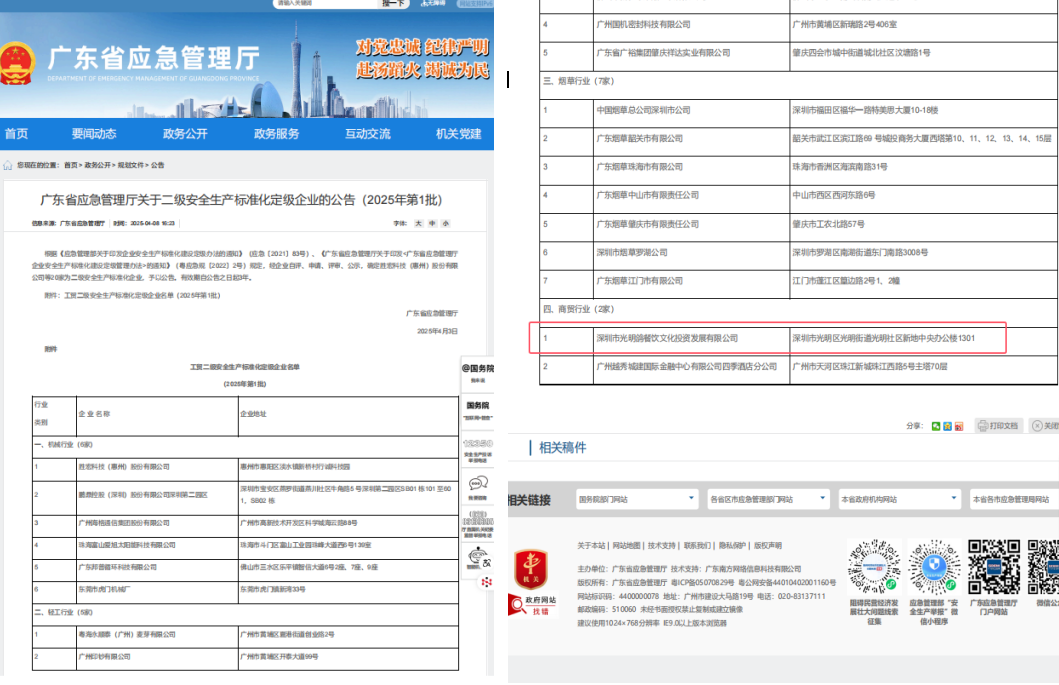
Task: Open the 互动交流 navigation tab
Action: (368, 134)
